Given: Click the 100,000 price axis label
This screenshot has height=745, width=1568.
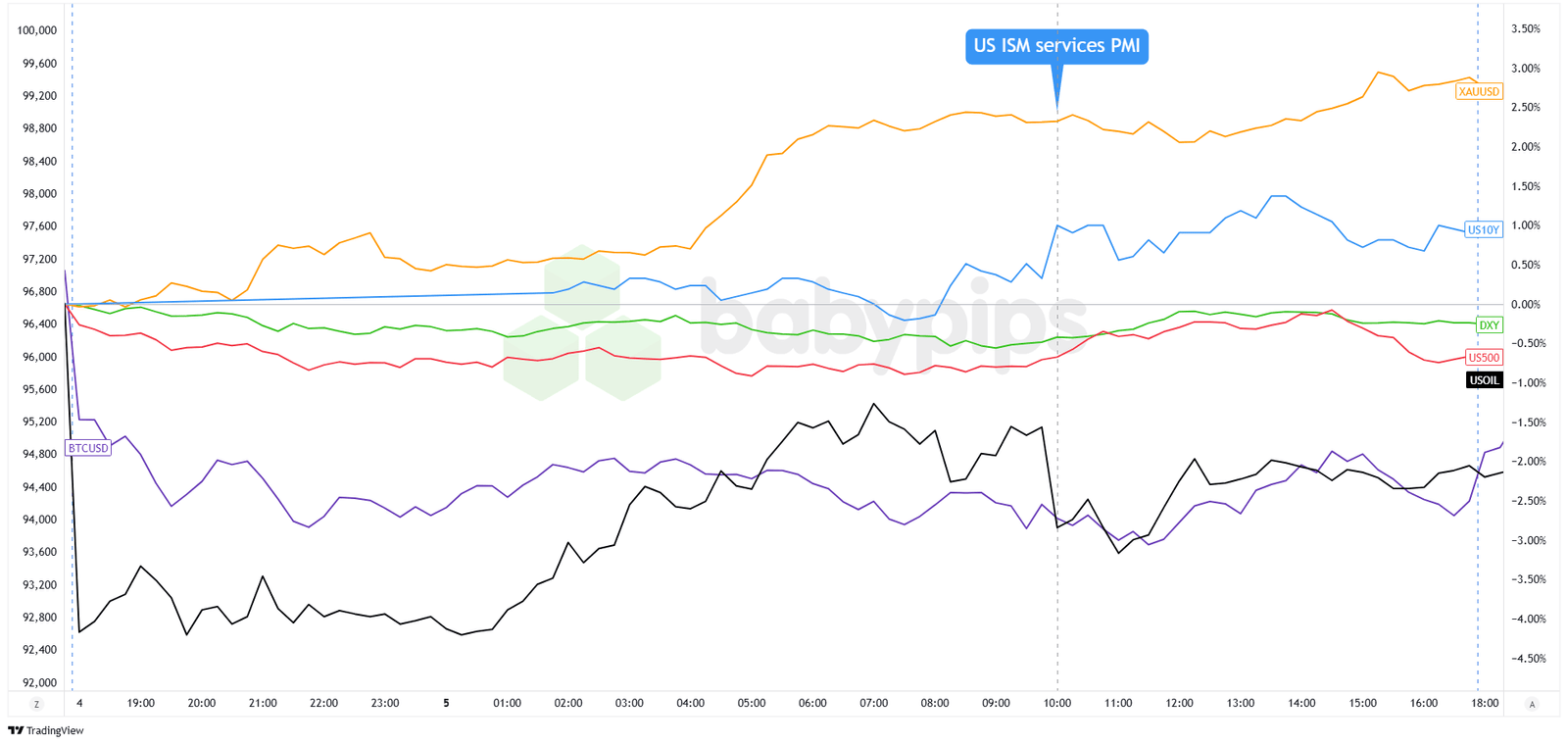Looking at the screenshot, I should click(x=37, y=30).
